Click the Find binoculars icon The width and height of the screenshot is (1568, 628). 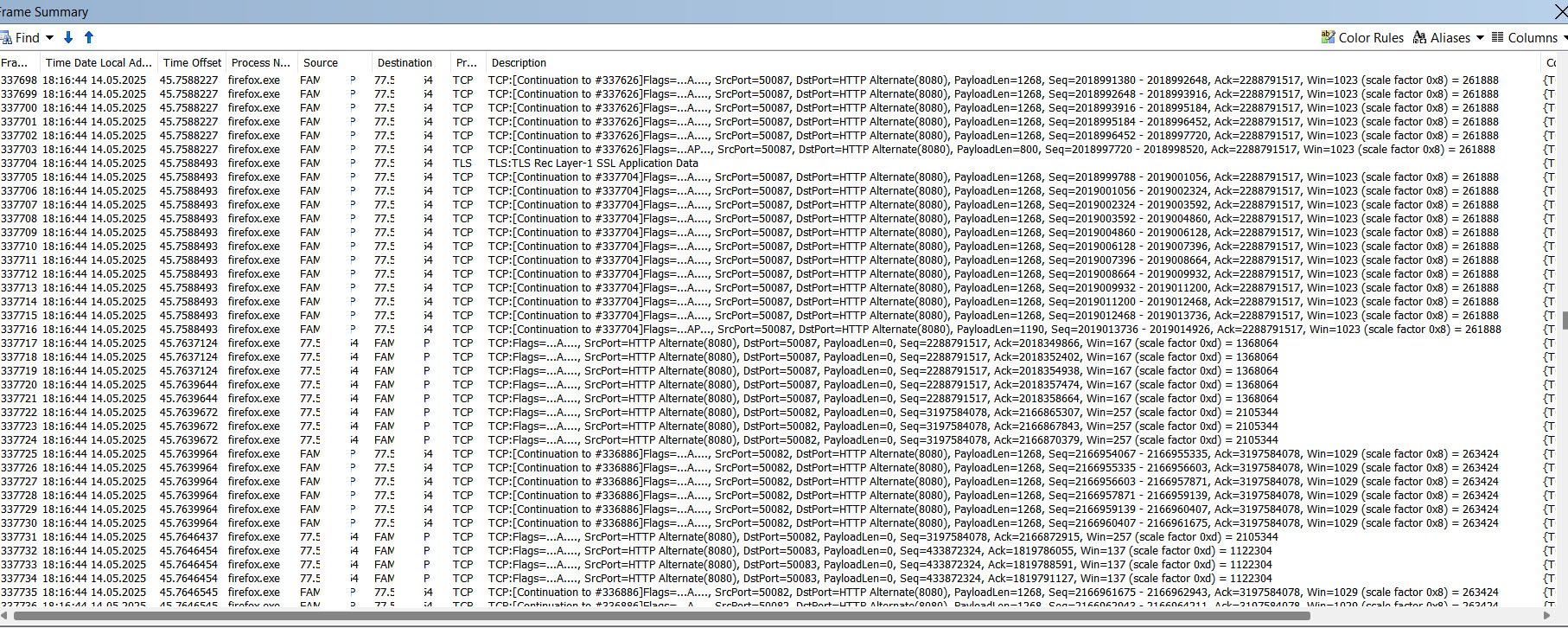tap(5, 38)
